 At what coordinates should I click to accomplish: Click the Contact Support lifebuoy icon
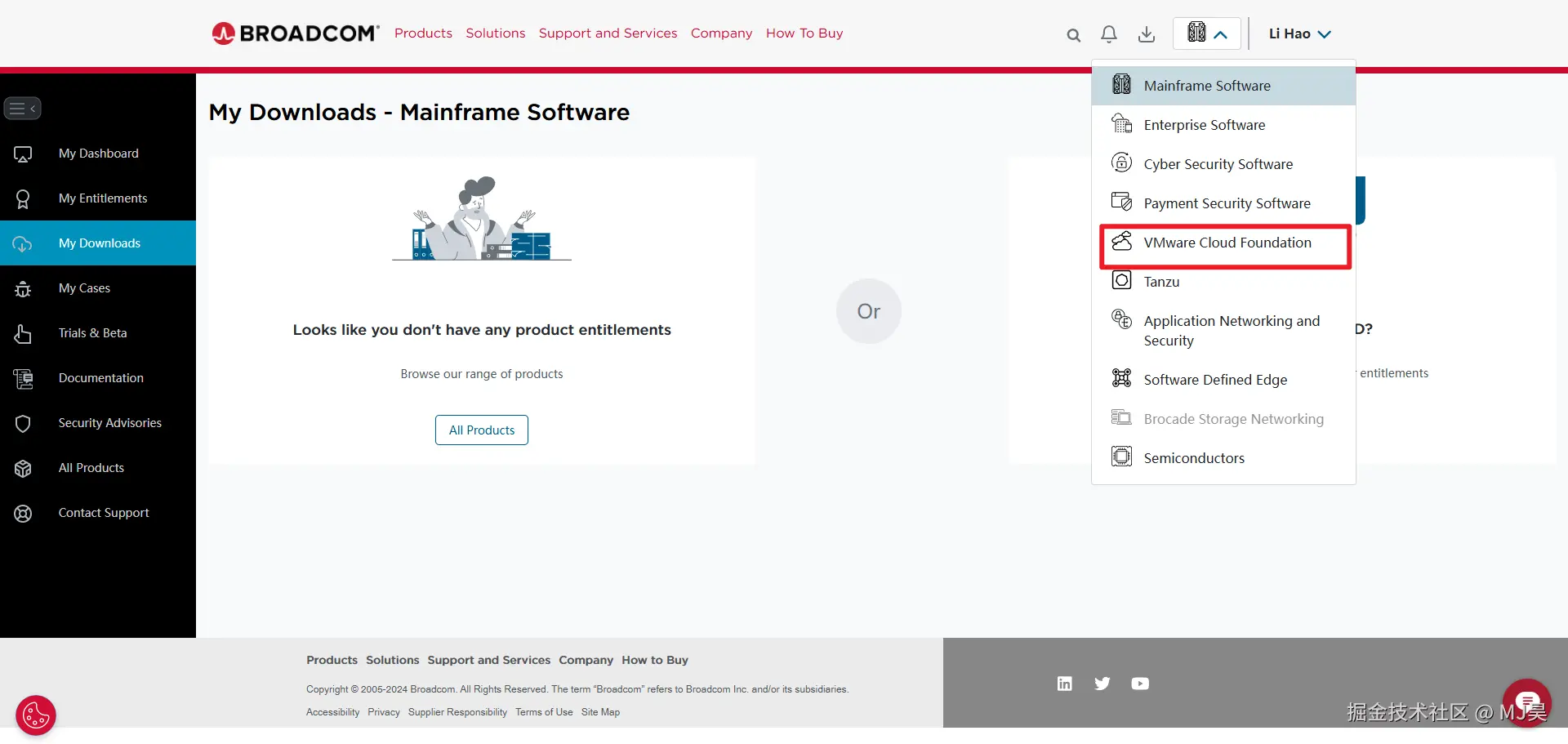click(x=23, y=513)
